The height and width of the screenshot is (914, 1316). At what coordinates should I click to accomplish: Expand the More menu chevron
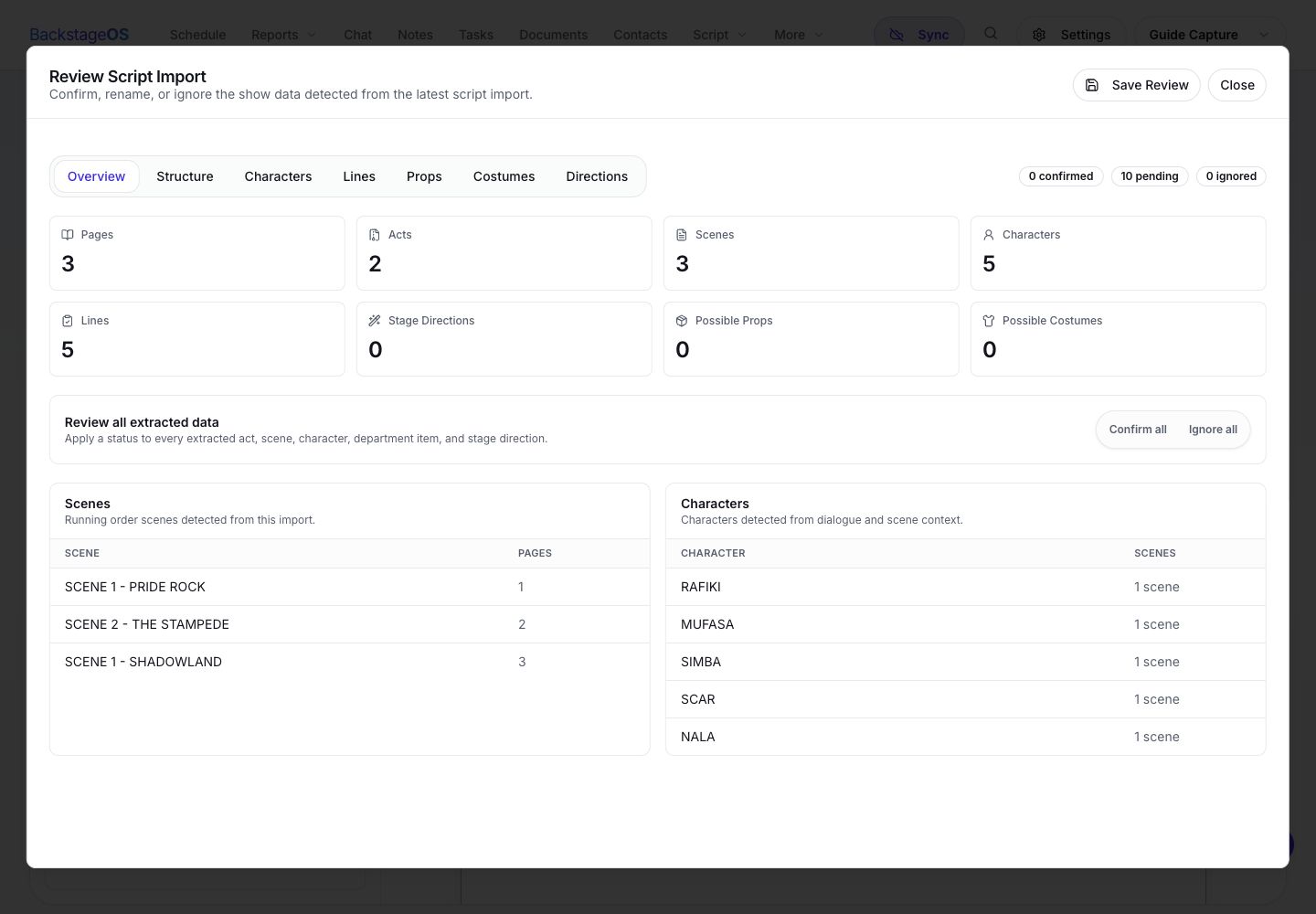tap(819, 35)
